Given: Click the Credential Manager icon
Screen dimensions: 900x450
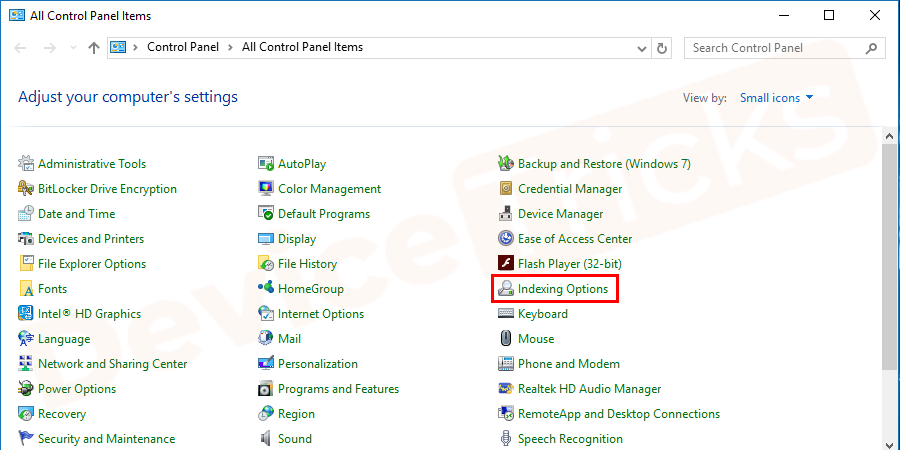Looking at the screenshot, I should (x=506, y=189).
